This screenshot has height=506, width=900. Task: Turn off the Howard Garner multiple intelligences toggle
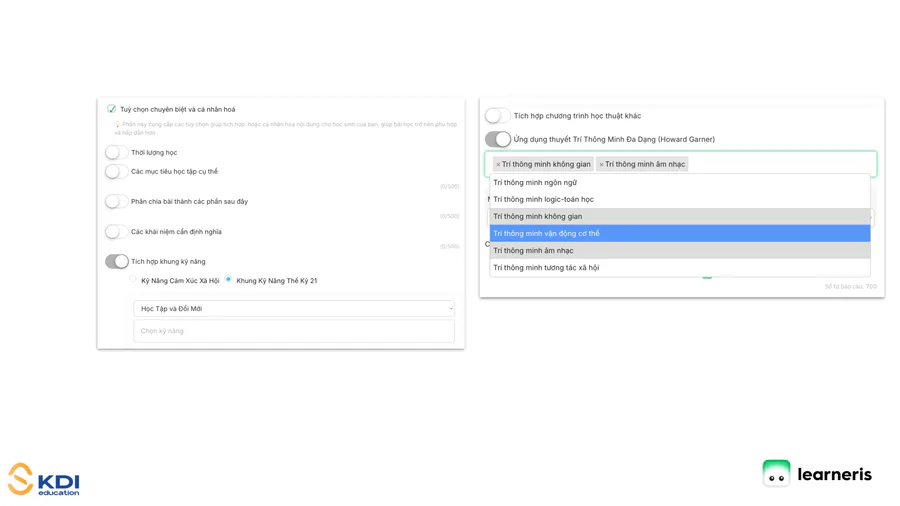coord(498,139)
